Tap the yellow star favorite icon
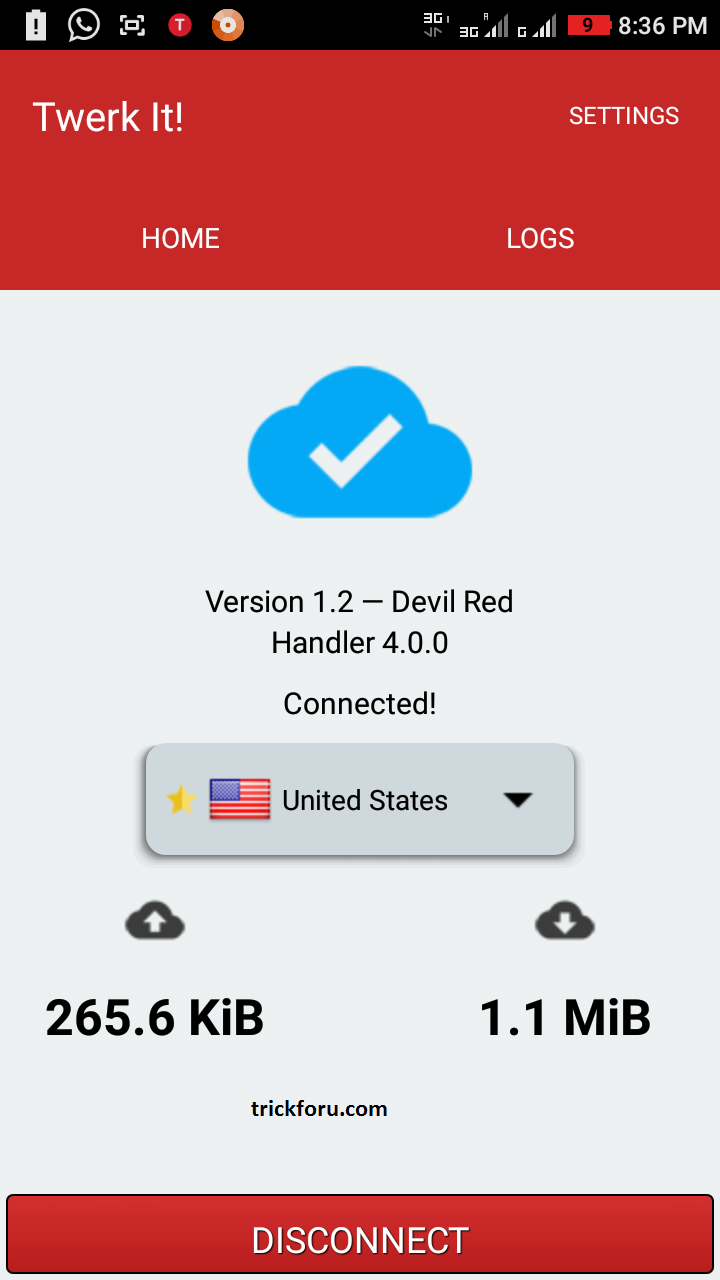The height and width of the screenshot is (1280, 720). click(181, 800)
